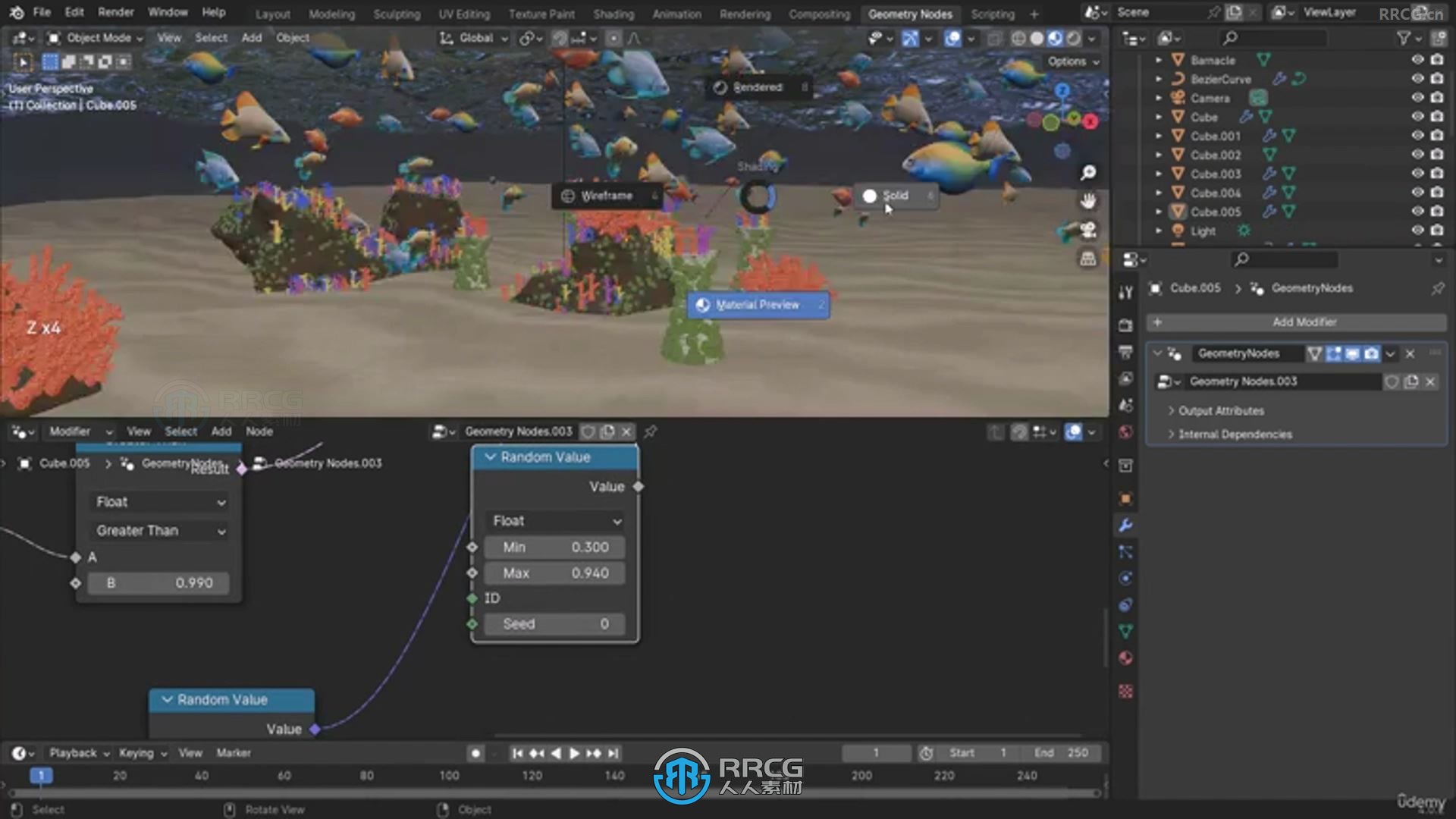Collapse the Random Value node
Image resolution: width=1456 pixels, height=819 pixels.
coord(490,457)
